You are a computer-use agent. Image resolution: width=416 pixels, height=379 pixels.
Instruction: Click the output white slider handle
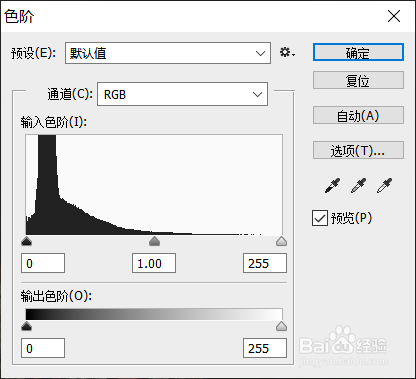tap(282, 326)
